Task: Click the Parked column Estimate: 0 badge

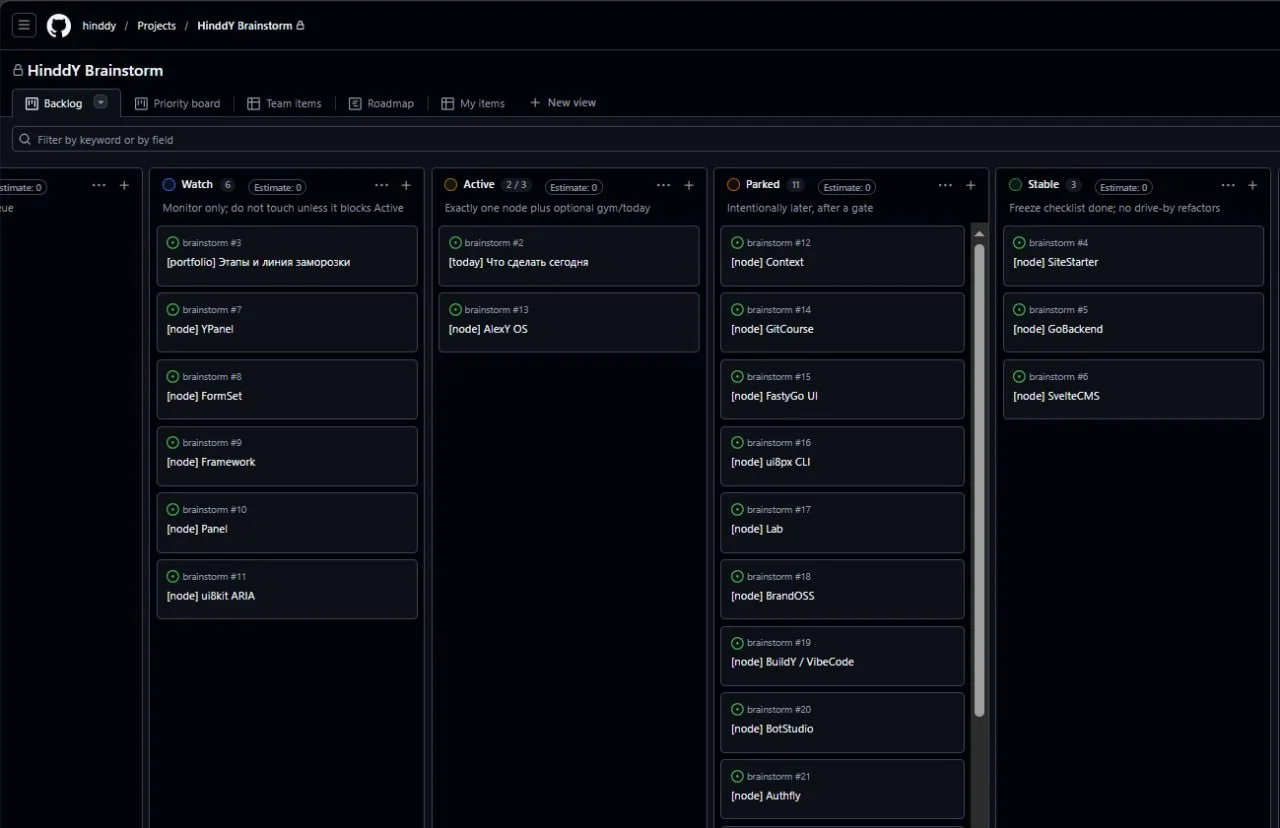Action: 846,187
